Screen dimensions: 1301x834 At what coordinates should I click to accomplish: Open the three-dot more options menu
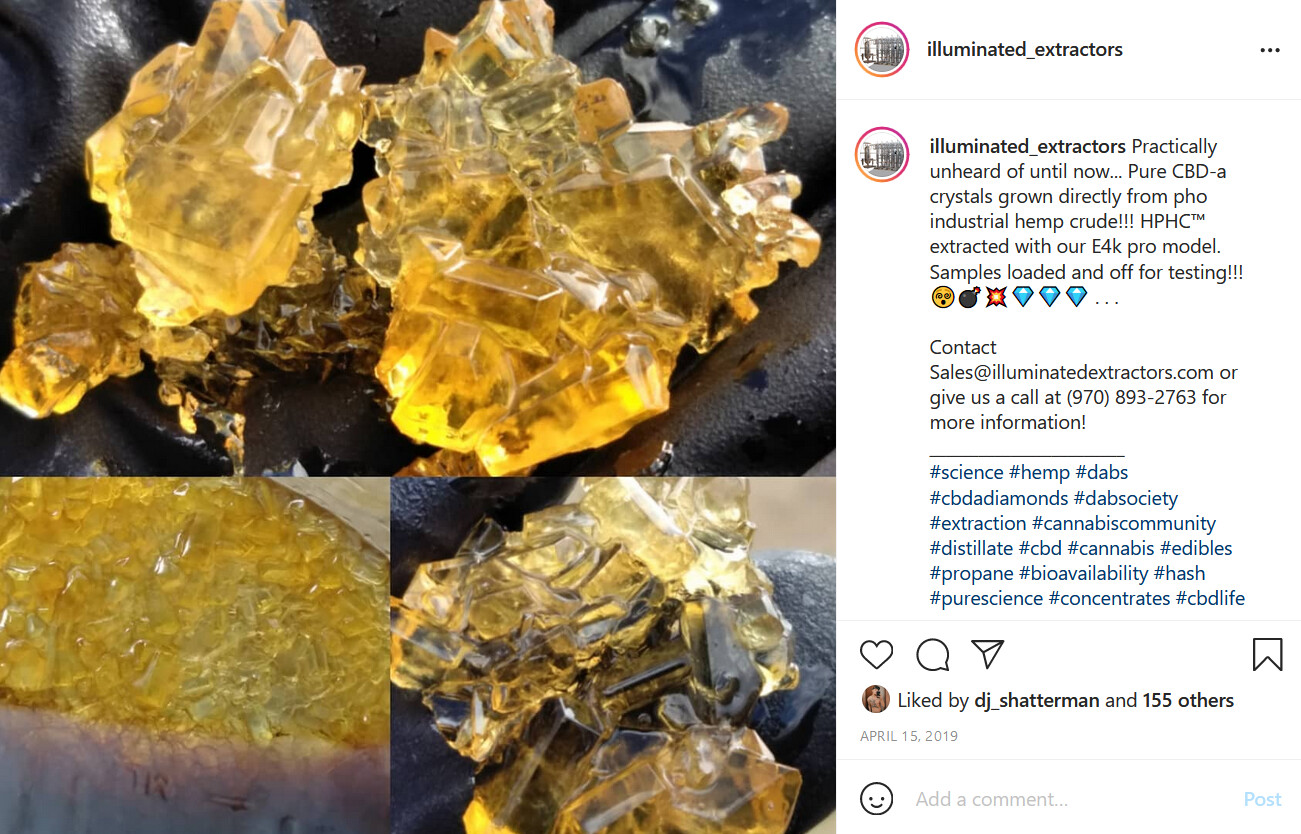click(x=1270, y=50)
